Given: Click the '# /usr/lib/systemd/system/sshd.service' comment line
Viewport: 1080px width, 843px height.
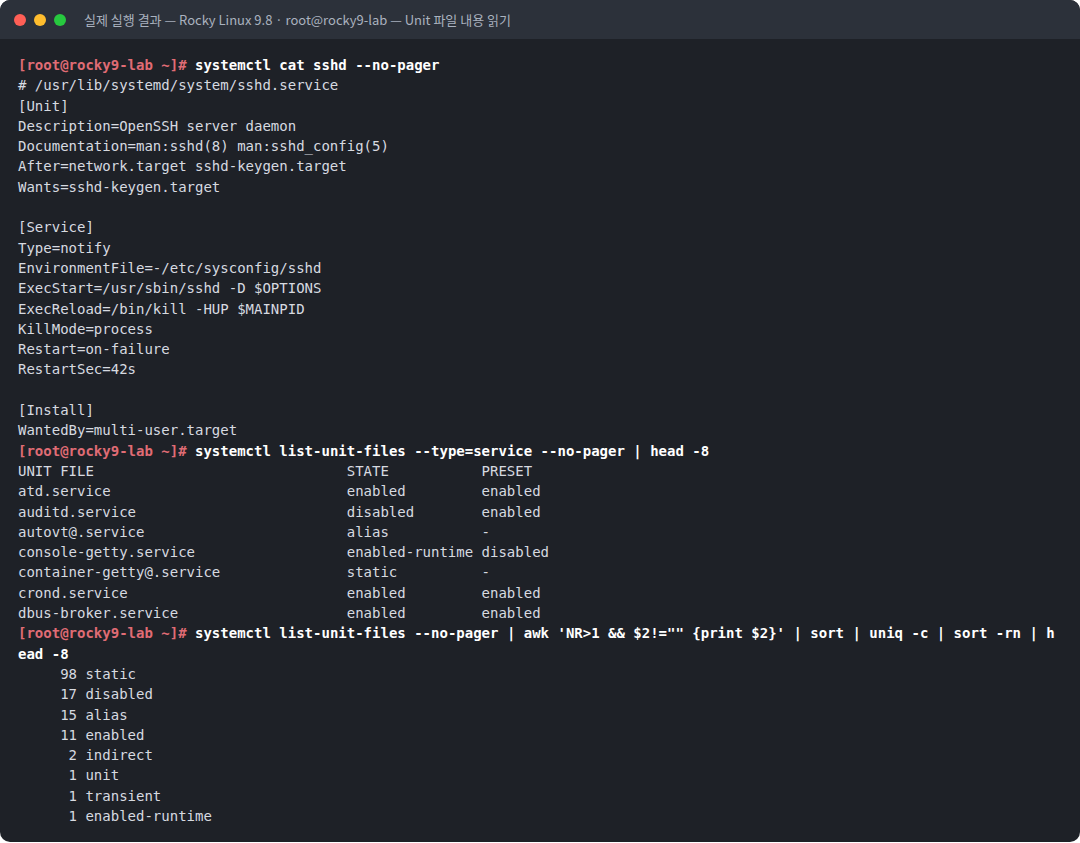Looking at the screenshot, I should (178, 85).
